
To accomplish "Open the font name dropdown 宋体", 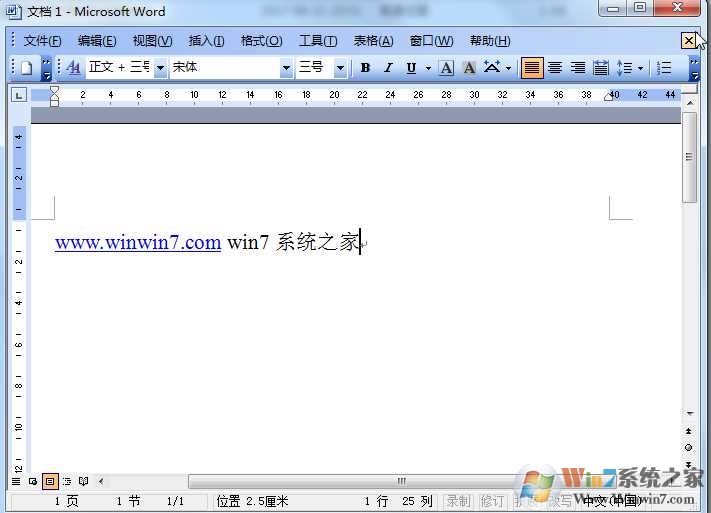I will [286, 68].
